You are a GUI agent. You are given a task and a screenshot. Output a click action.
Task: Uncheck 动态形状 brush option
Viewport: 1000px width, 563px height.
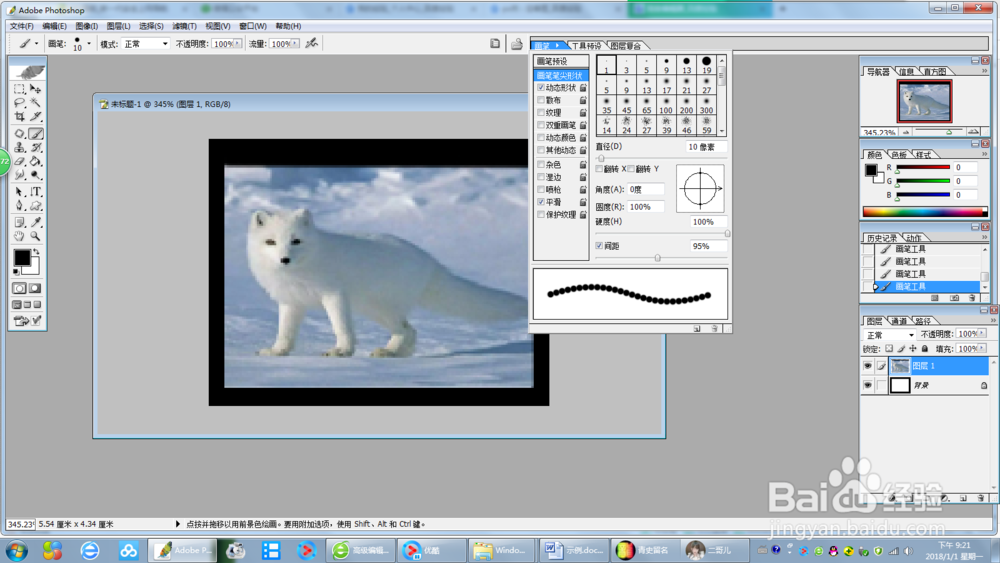pos(541,88)
